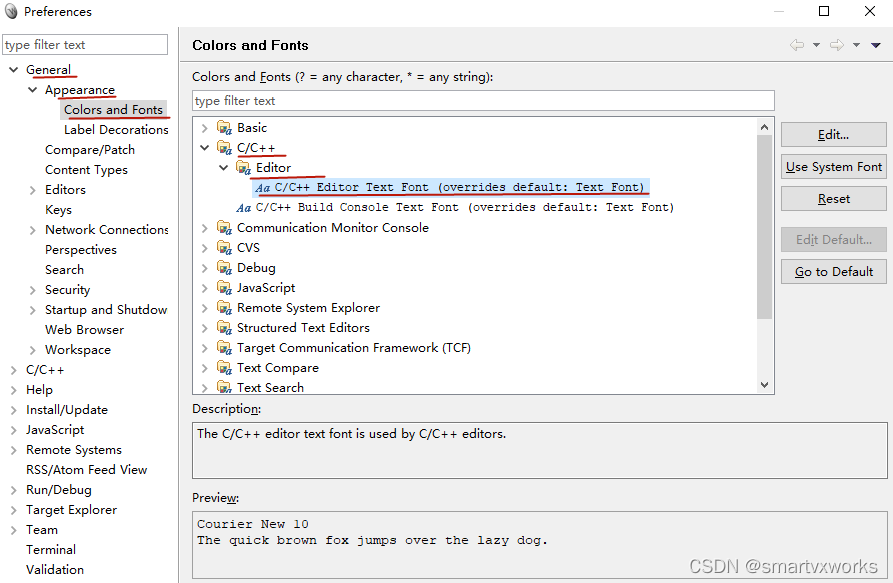
Task: Click the Go to Default button
Action: pyautogui.click(x=833, y=271)
